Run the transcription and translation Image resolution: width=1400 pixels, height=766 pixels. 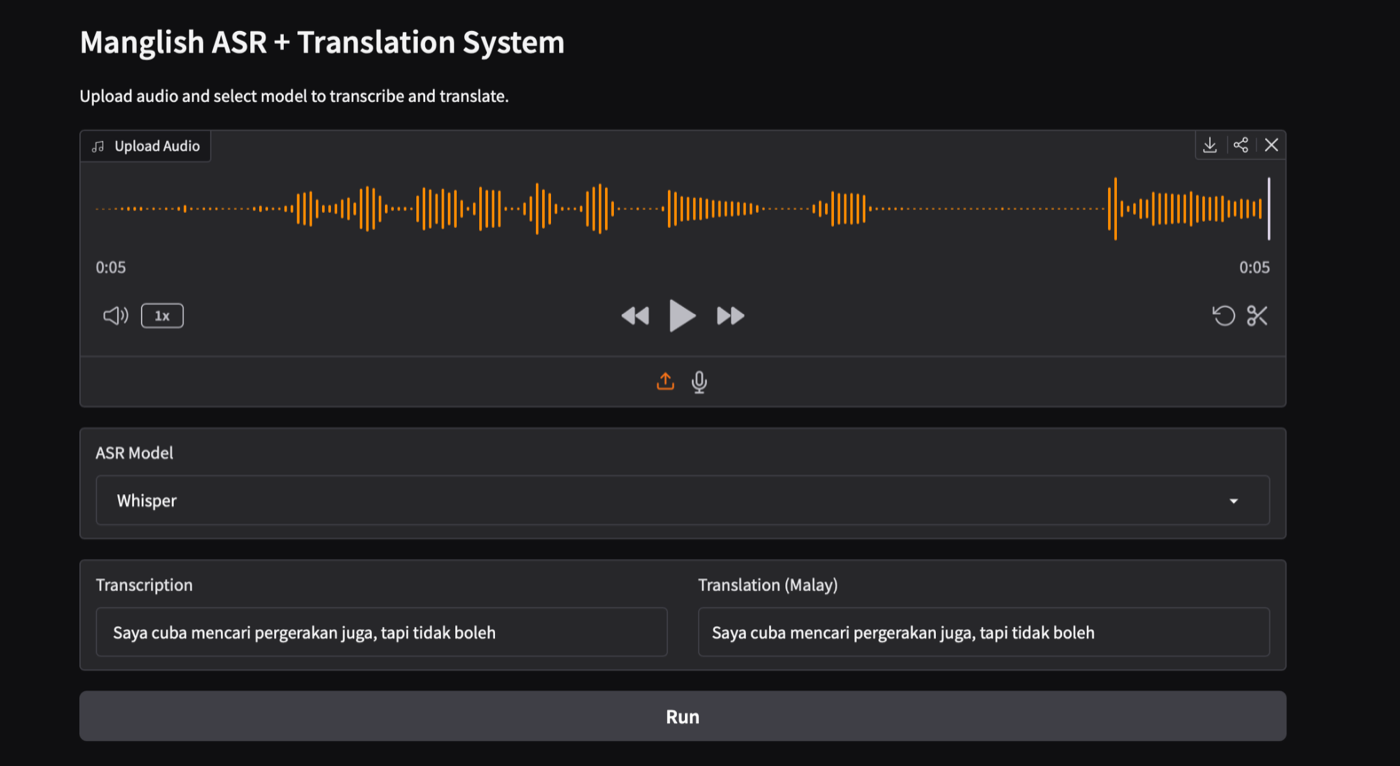pos(683,716)
